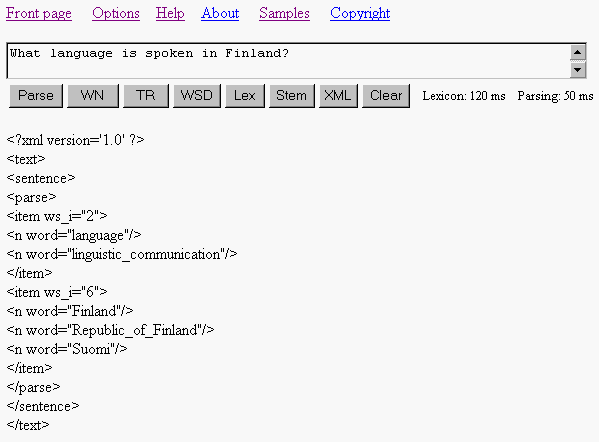This screenshot has height=442, width=599.
Task: Open the Help link
Action: (170, 13)
